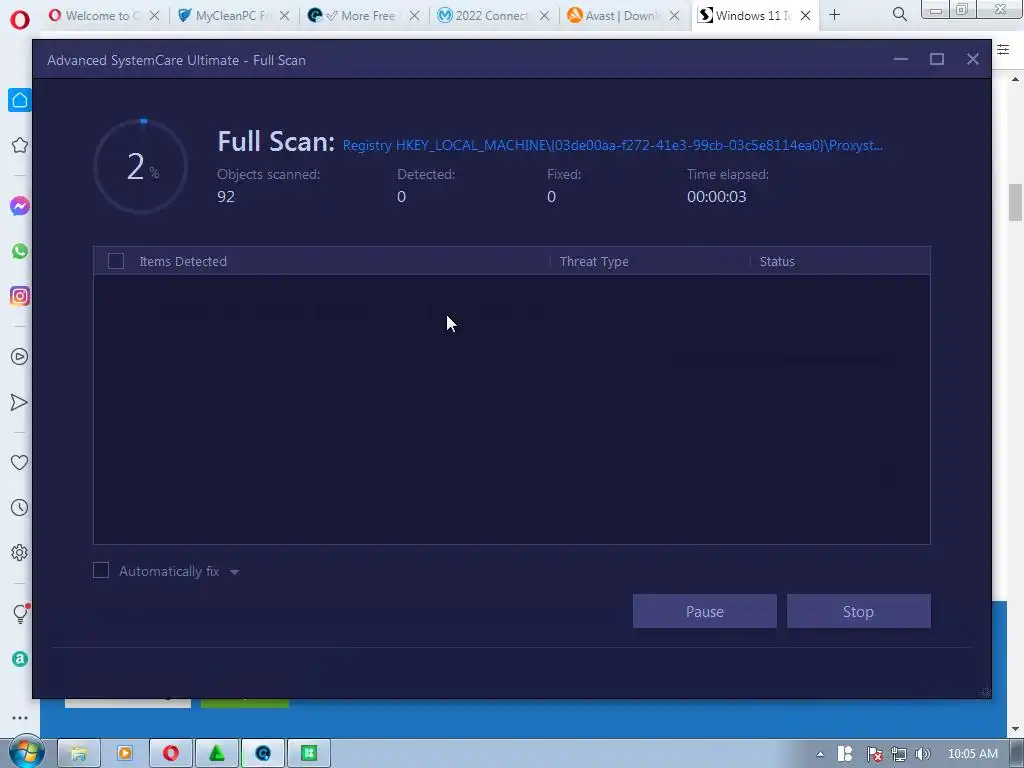Open My Flow arrow icon in sidebar
The width and height of the screenshot is (1024, 768).
tap(20, 402)
